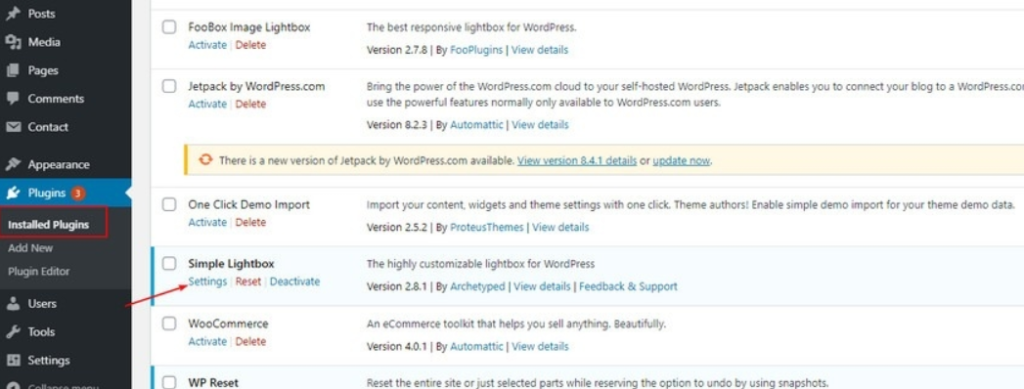Viewport: 1024px width, 389px height.
Task: Activate the One Click Demo Import plugin
Action: tap(207, 223)
